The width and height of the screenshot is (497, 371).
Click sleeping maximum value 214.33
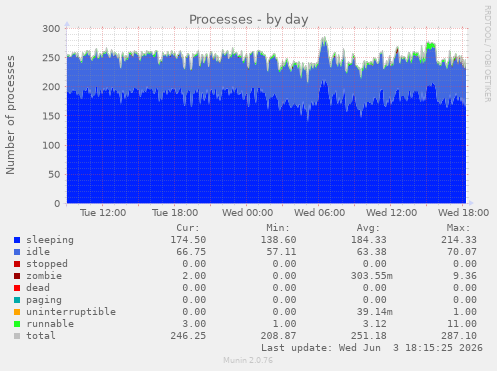coord(459,240)
